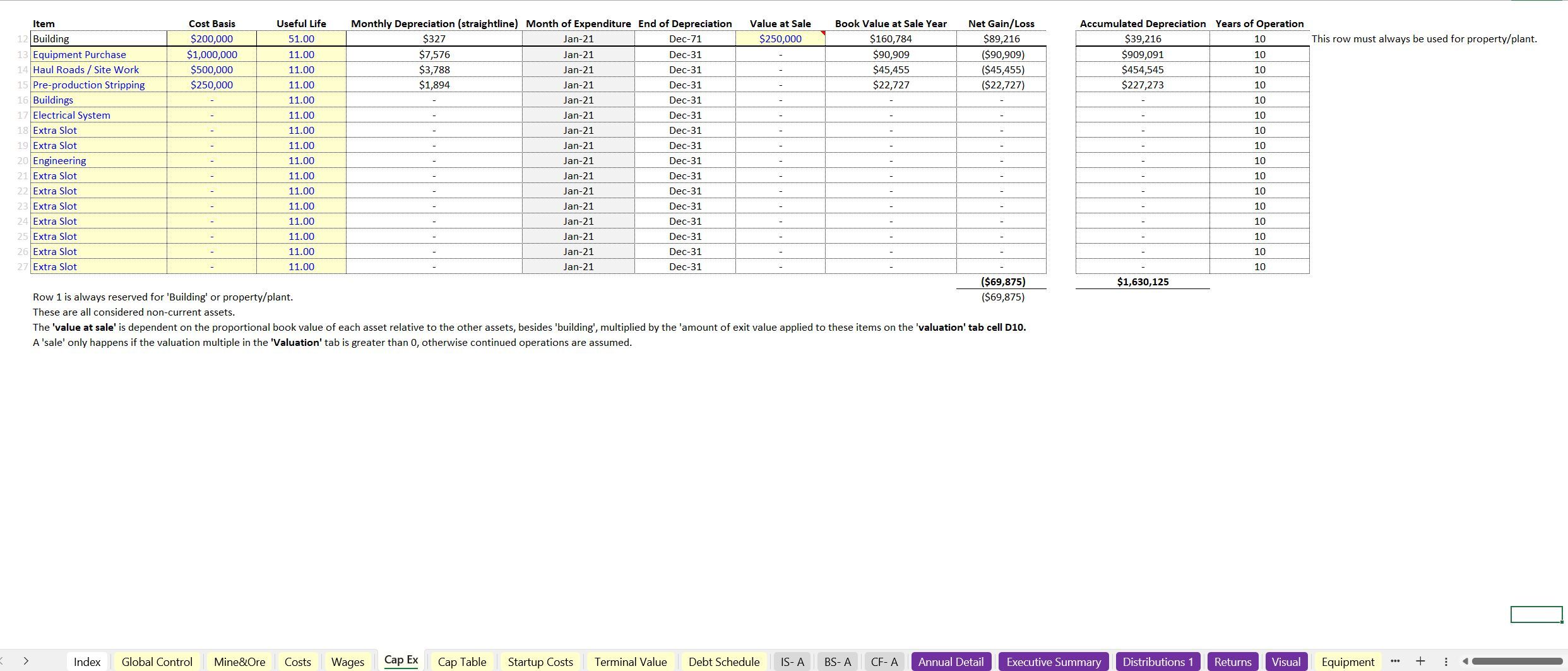Screen dimensions: 1568x671
Task: Select the Building cost basis cell showing $200,000
Action: pos(211,39)
